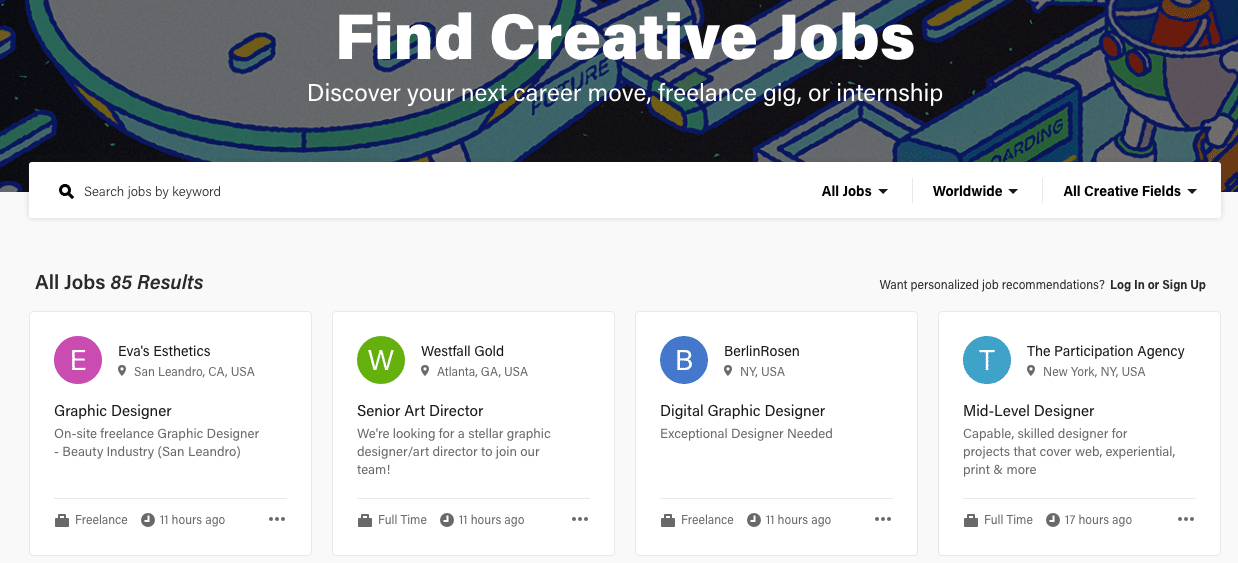Image resolution: width=1238 pixels, height=563 pixels.
Task: Open the Senior Art Director job title
Action: 420,411
